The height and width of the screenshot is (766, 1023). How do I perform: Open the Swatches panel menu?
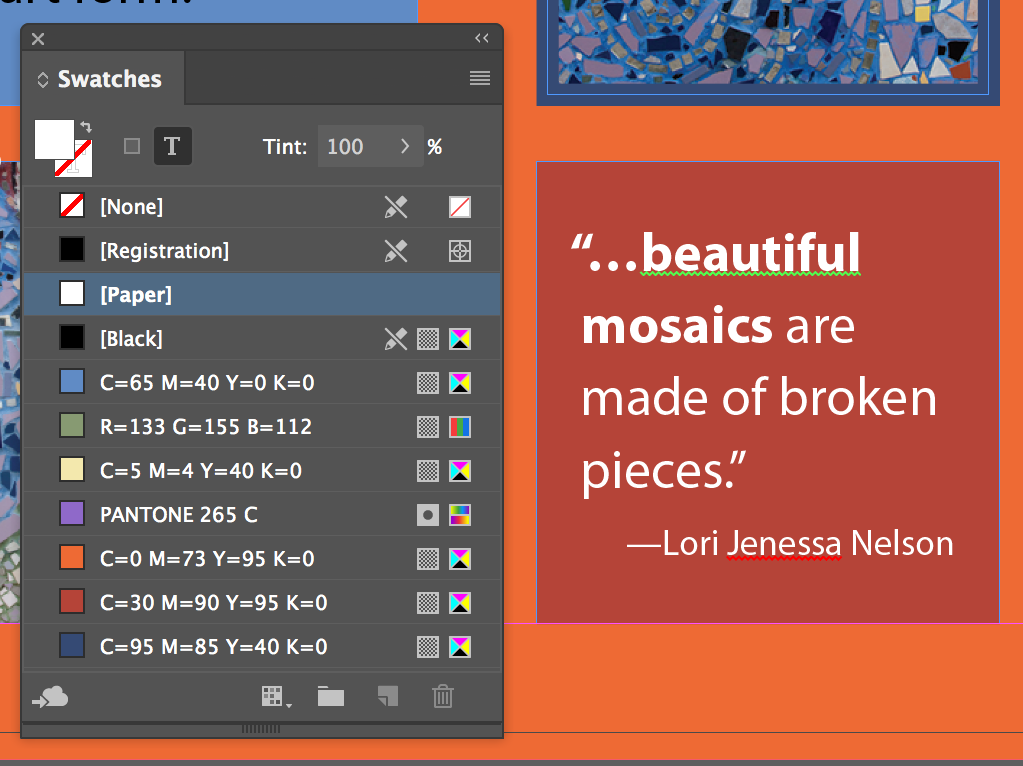tap(480, 78)
